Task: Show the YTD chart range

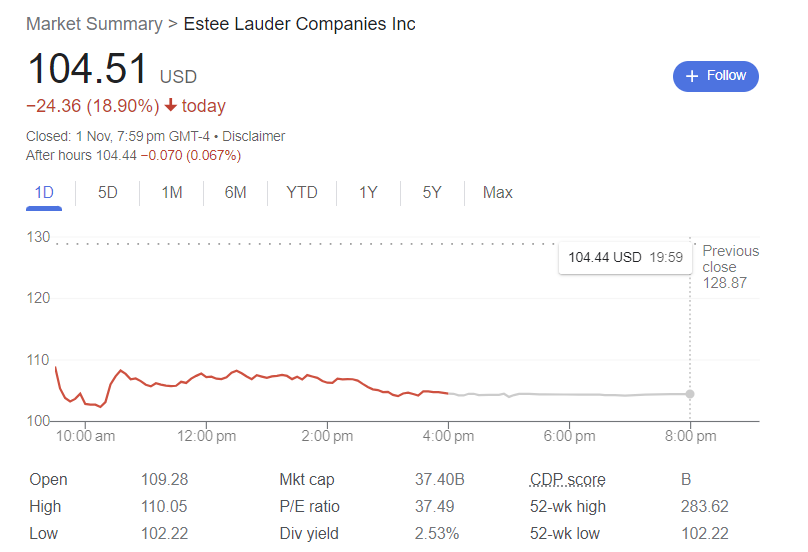Action: [301, 192]
